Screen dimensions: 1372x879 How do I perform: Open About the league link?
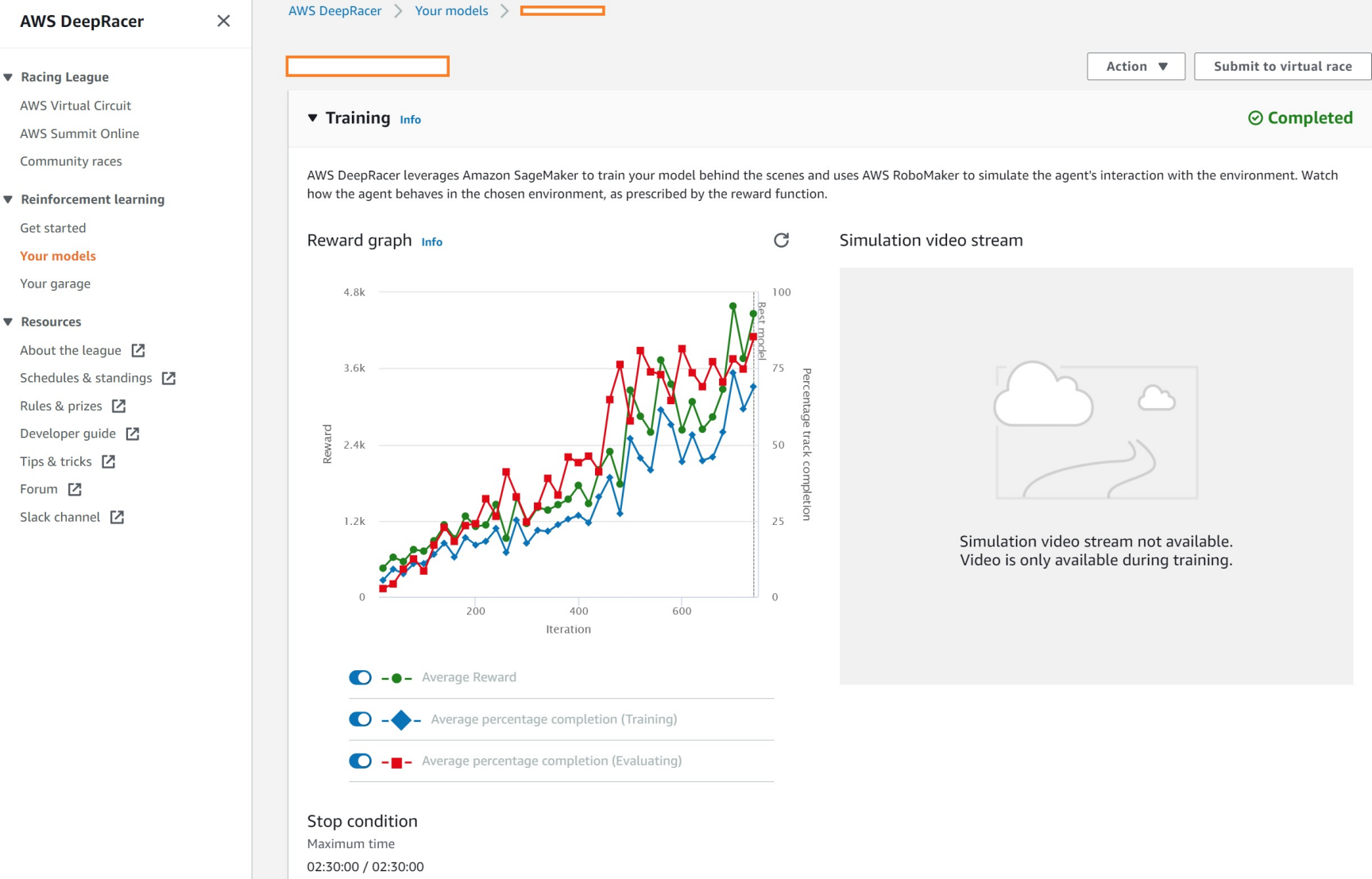[71, 350]
